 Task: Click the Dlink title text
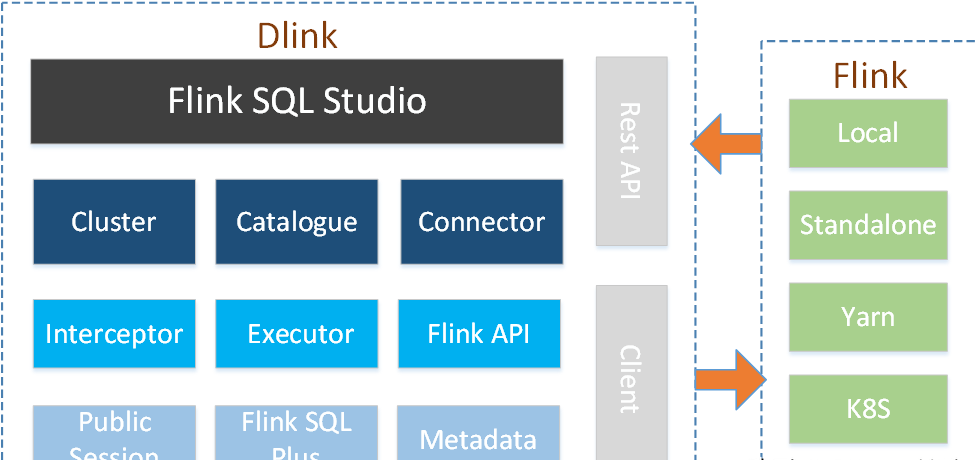pyautogui.click(x=297, y=36)
